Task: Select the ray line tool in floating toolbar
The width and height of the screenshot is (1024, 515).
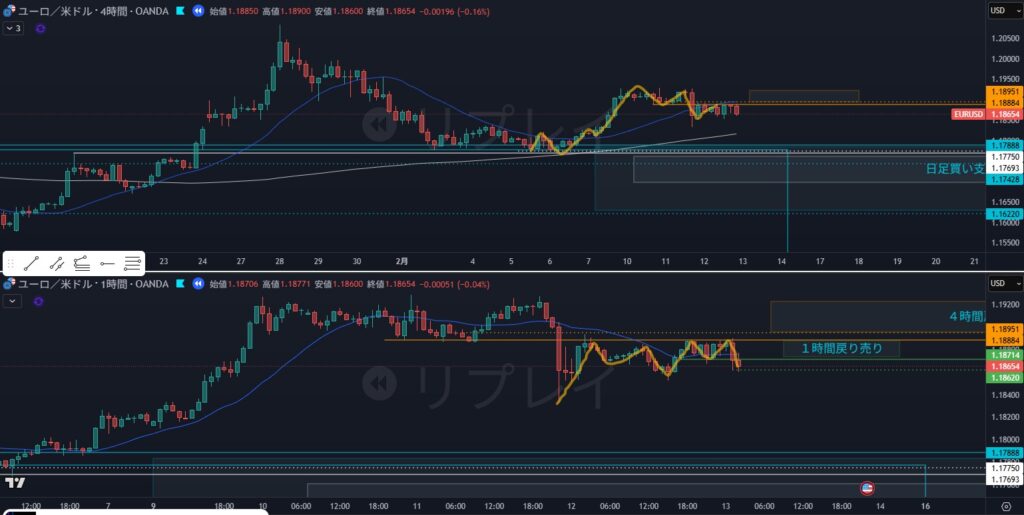Action: coord(57,264)
